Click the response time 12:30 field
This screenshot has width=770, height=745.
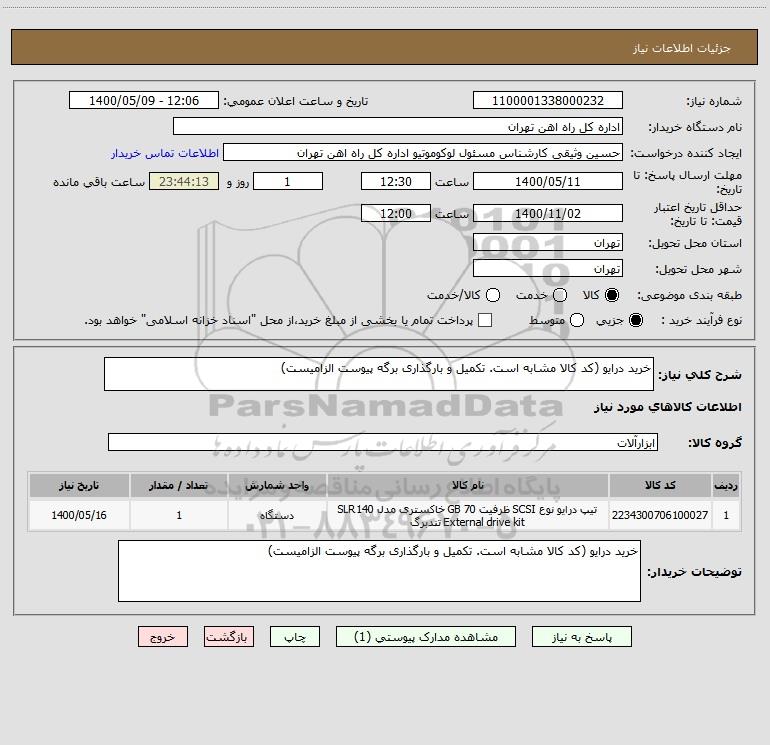click(396, 181)
